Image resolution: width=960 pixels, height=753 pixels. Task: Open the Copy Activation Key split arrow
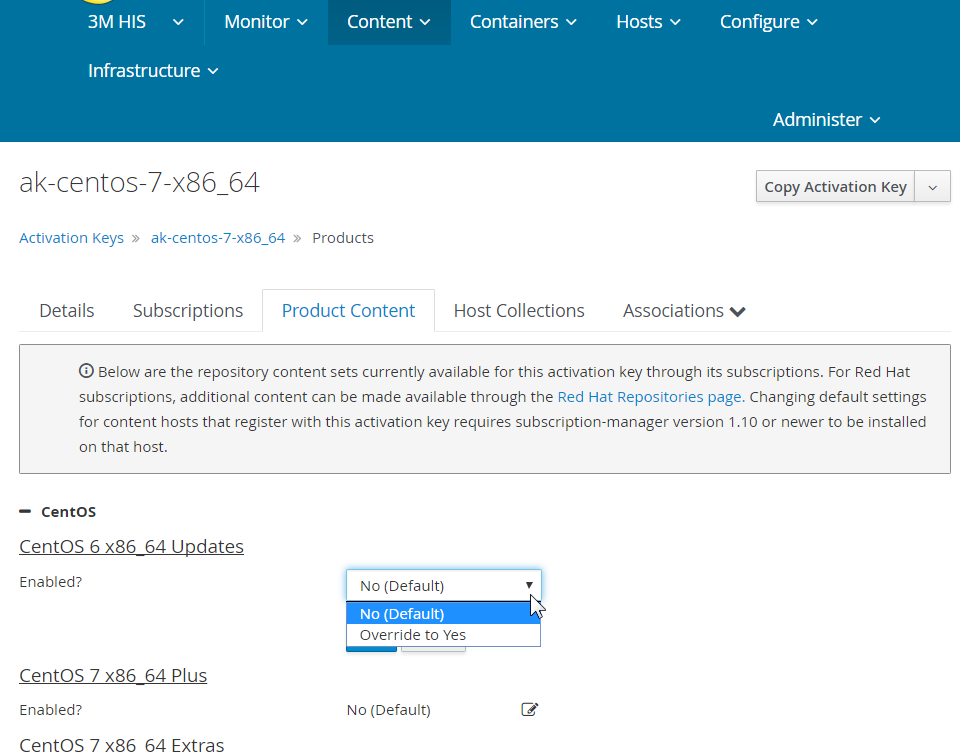[x=932, y=187]
